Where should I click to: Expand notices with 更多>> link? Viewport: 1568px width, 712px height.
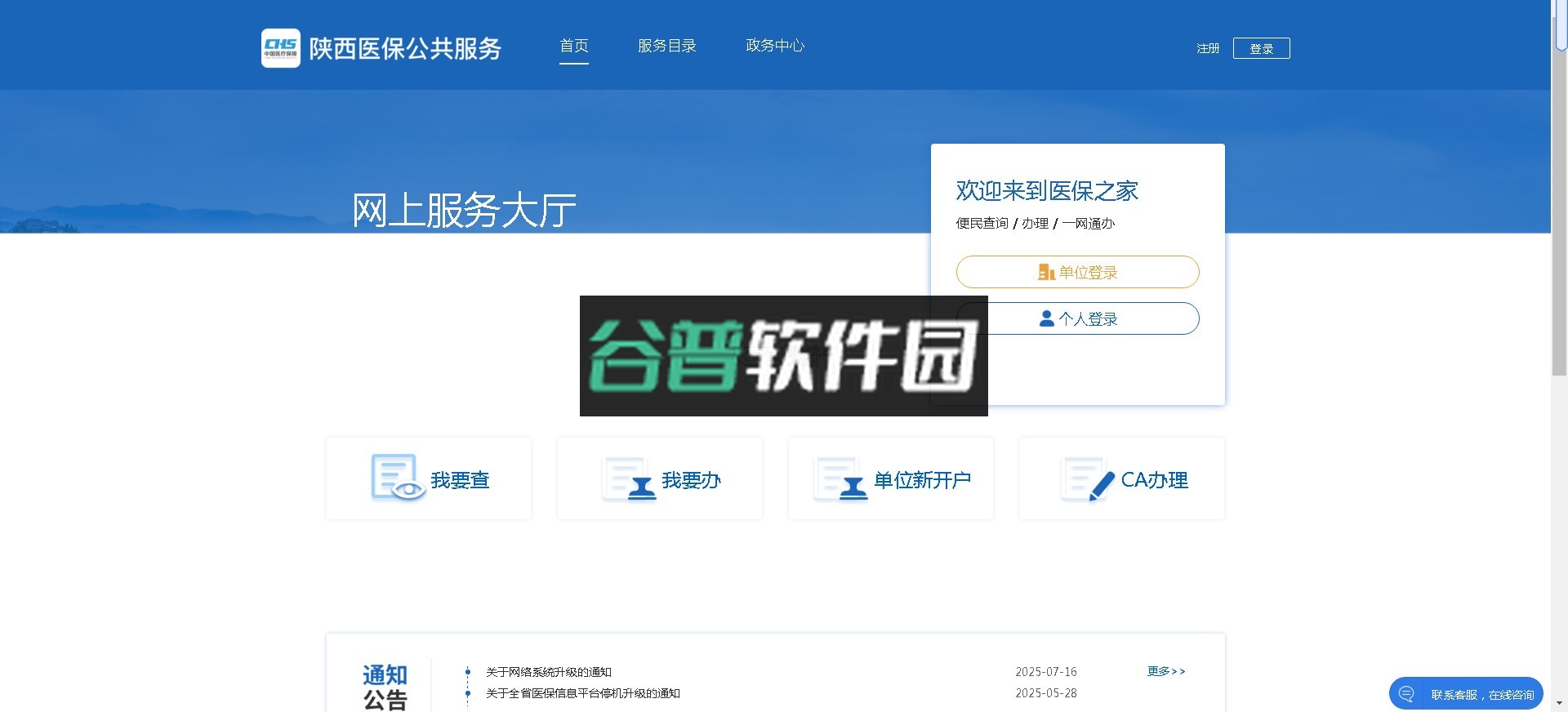click(x=1165, y=671)
